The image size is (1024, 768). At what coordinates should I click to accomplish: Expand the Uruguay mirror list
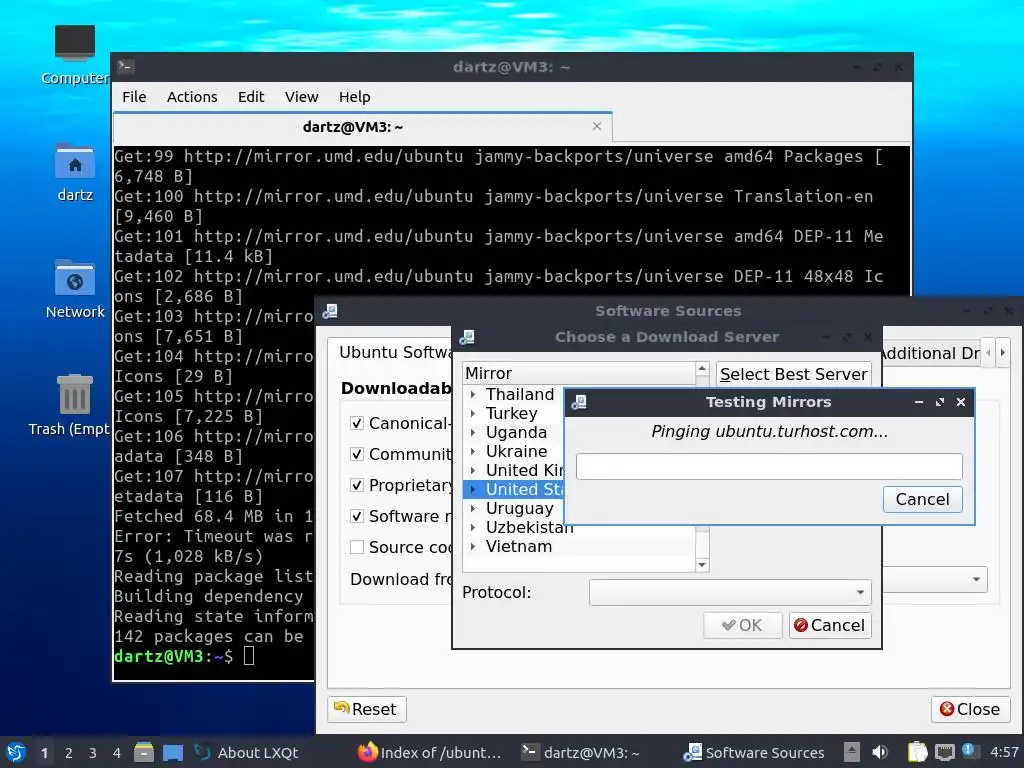pyautogui.click(x=473, y=508)
